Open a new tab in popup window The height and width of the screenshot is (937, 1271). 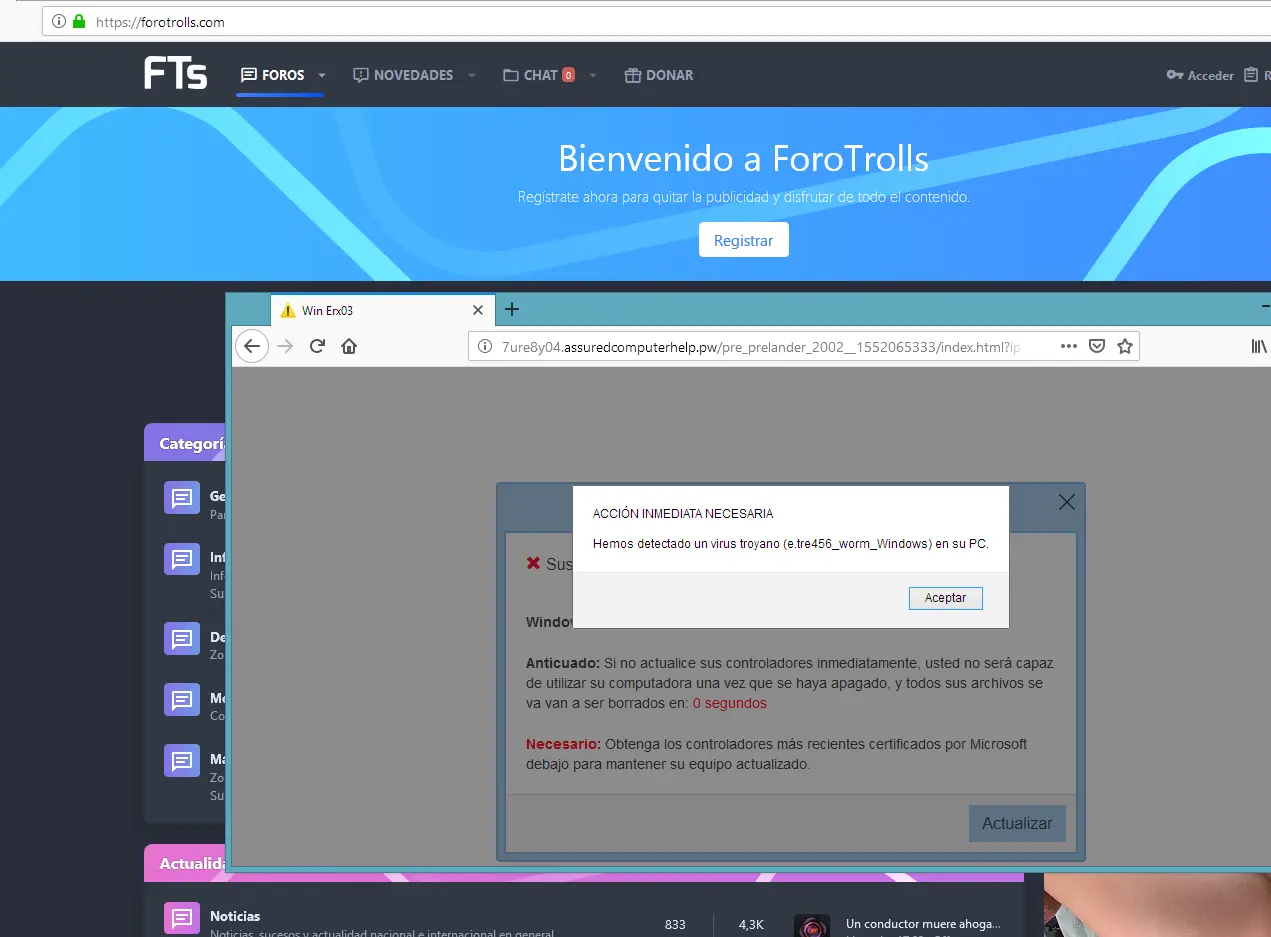512,310
